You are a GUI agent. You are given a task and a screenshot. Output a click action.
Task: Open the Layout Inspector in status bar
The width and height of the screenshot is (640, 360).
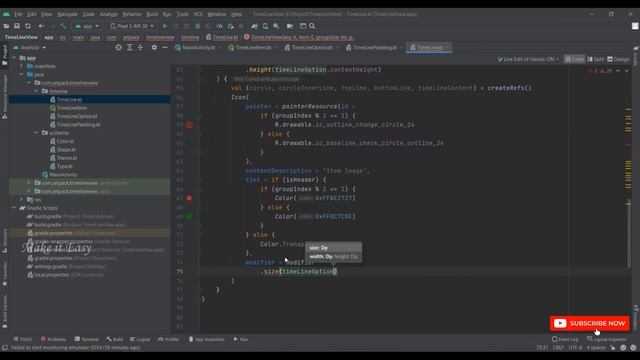coord(607,339)
